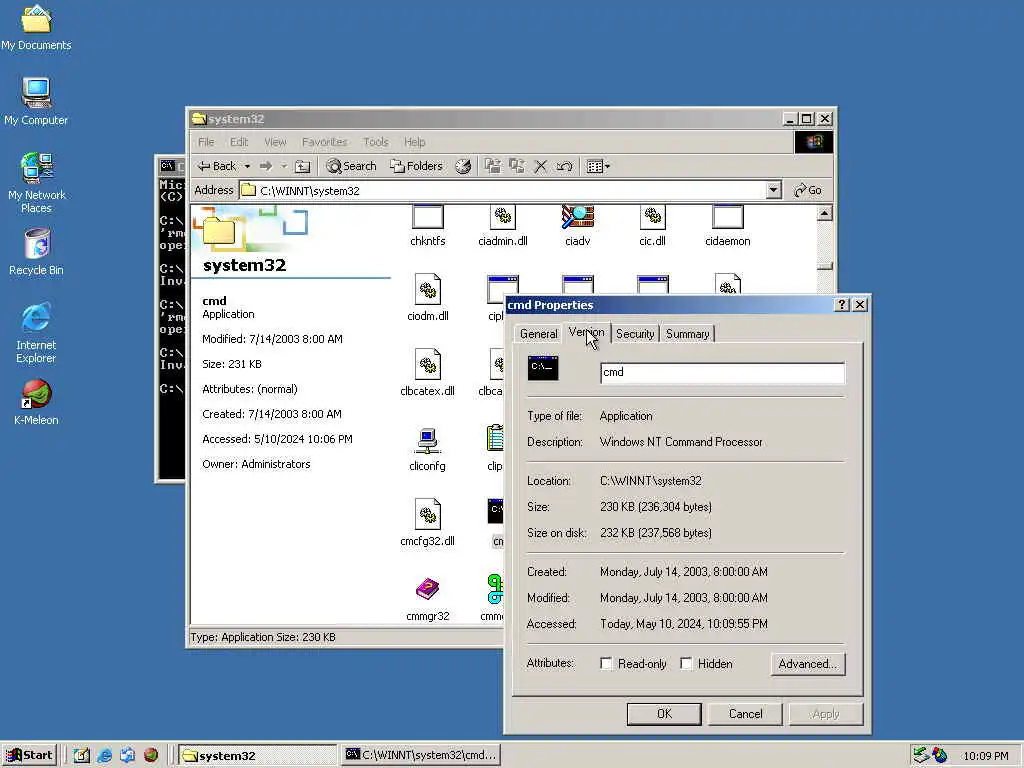Click the Back toolbar button

tap(218, 167)
